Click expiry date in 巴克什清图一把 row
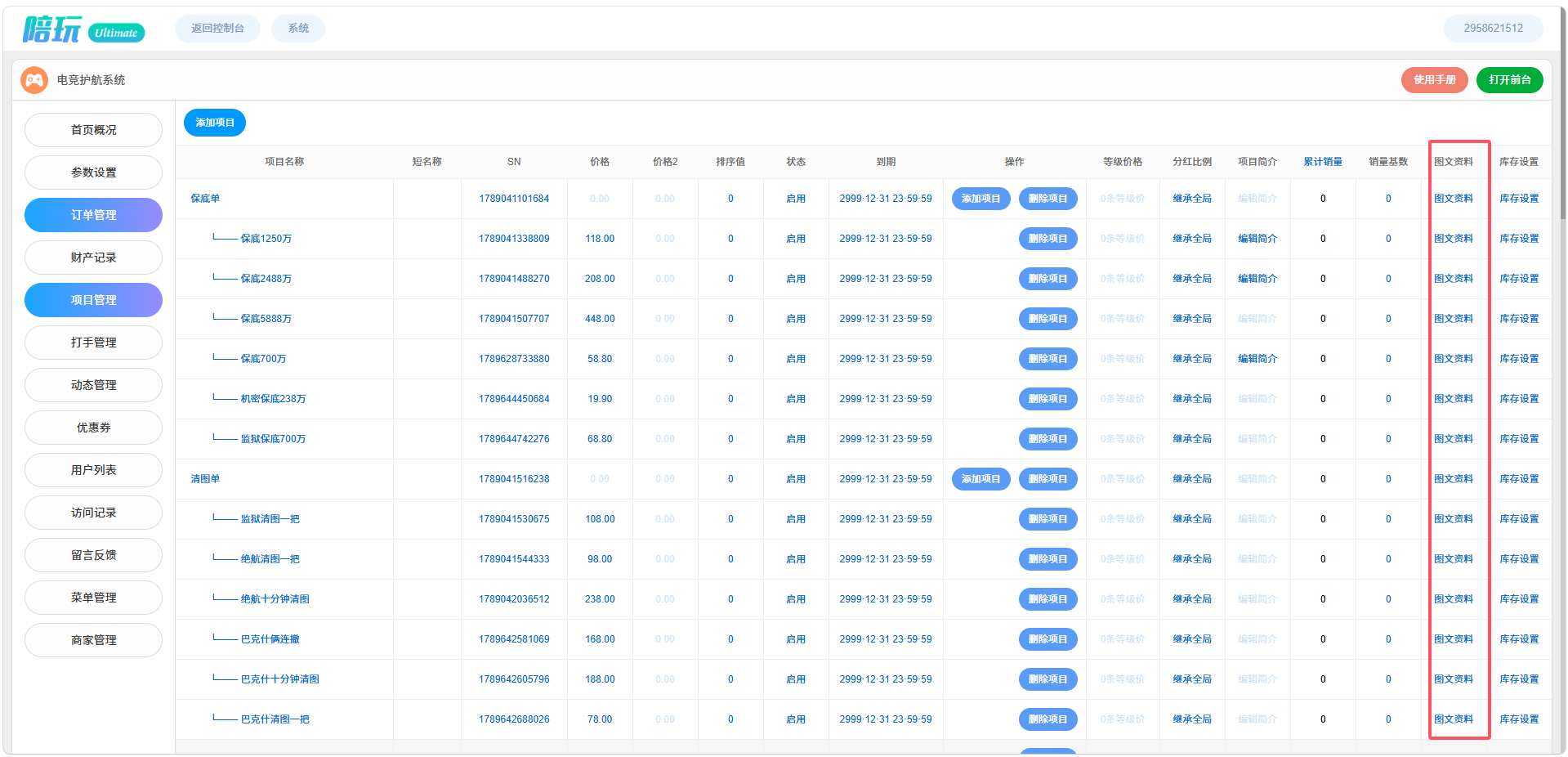Viewport: 1568px width, 757px height. click(886, 719)
